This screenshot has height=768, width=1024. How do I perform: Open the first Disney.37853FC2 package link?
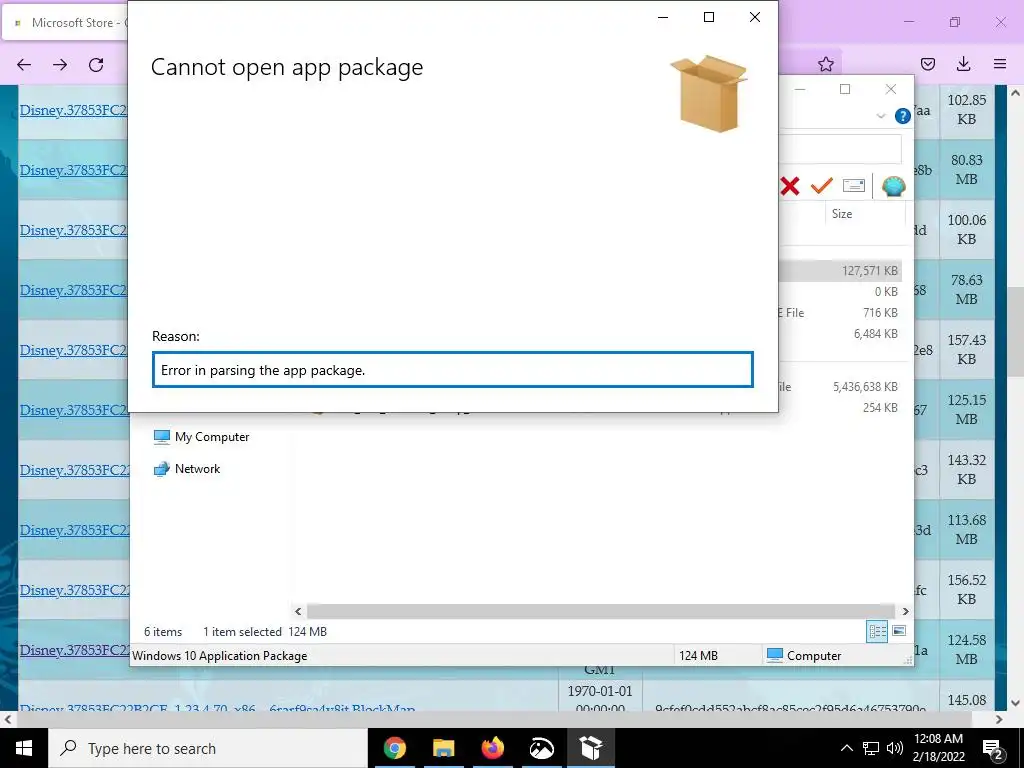pos(74,110)
